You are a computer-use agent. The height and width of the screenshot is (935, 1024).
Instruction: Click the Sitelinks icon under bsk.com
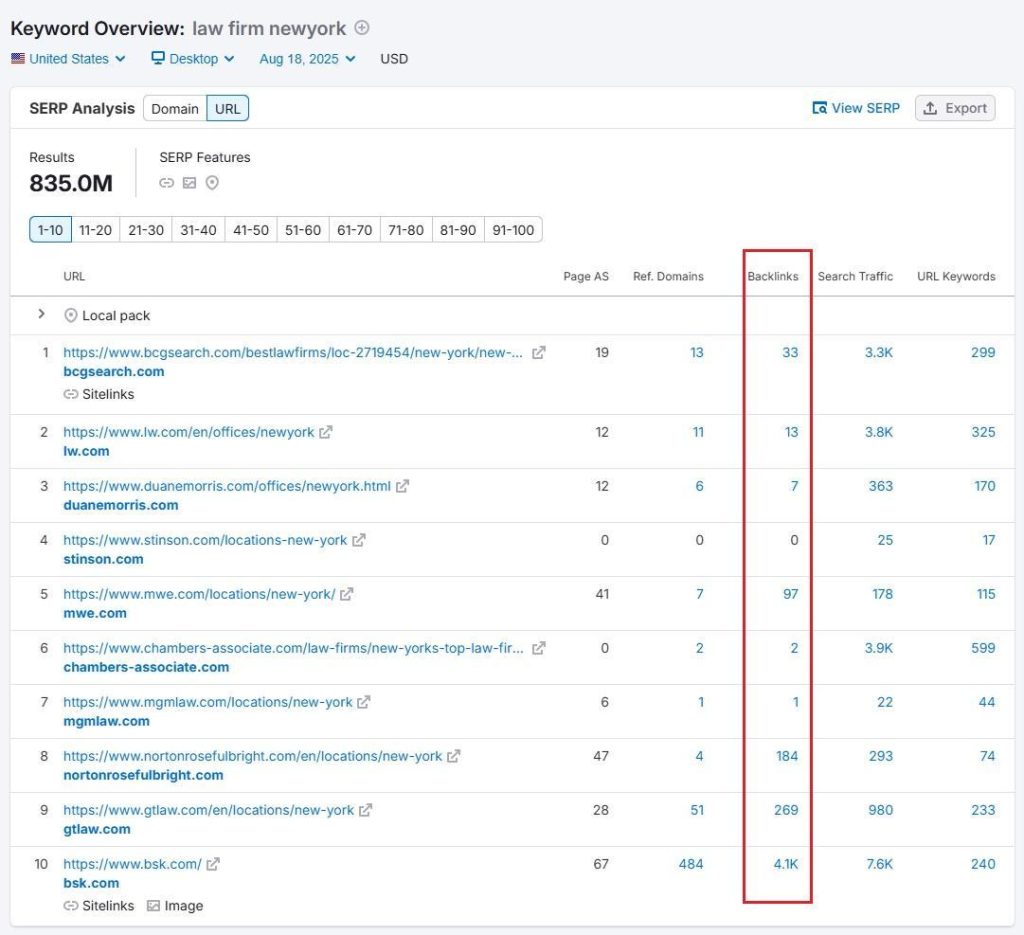coord(72,906)
